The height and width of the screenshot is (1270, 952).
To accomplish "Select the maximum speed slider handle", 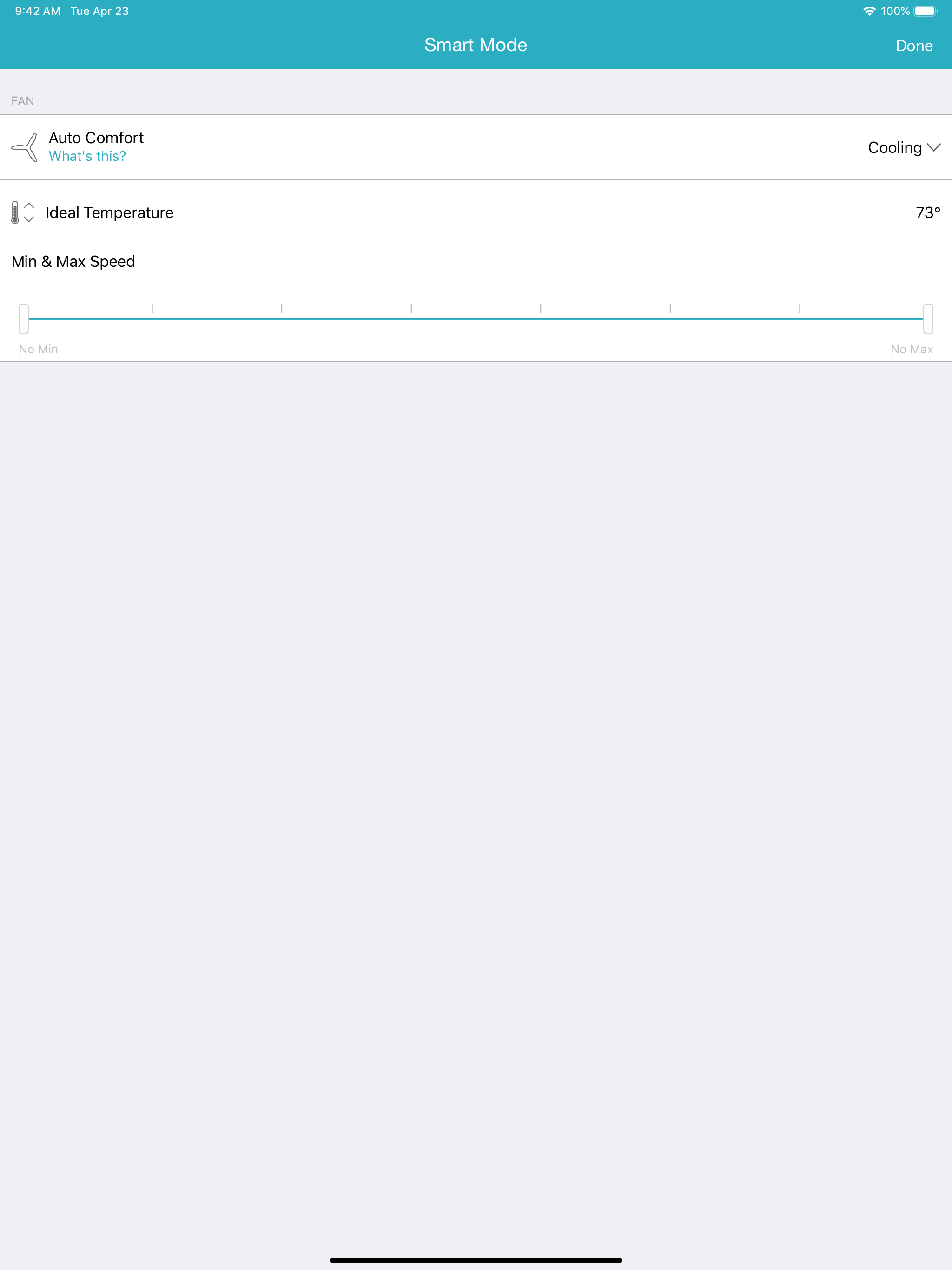I will pos(928,318).
